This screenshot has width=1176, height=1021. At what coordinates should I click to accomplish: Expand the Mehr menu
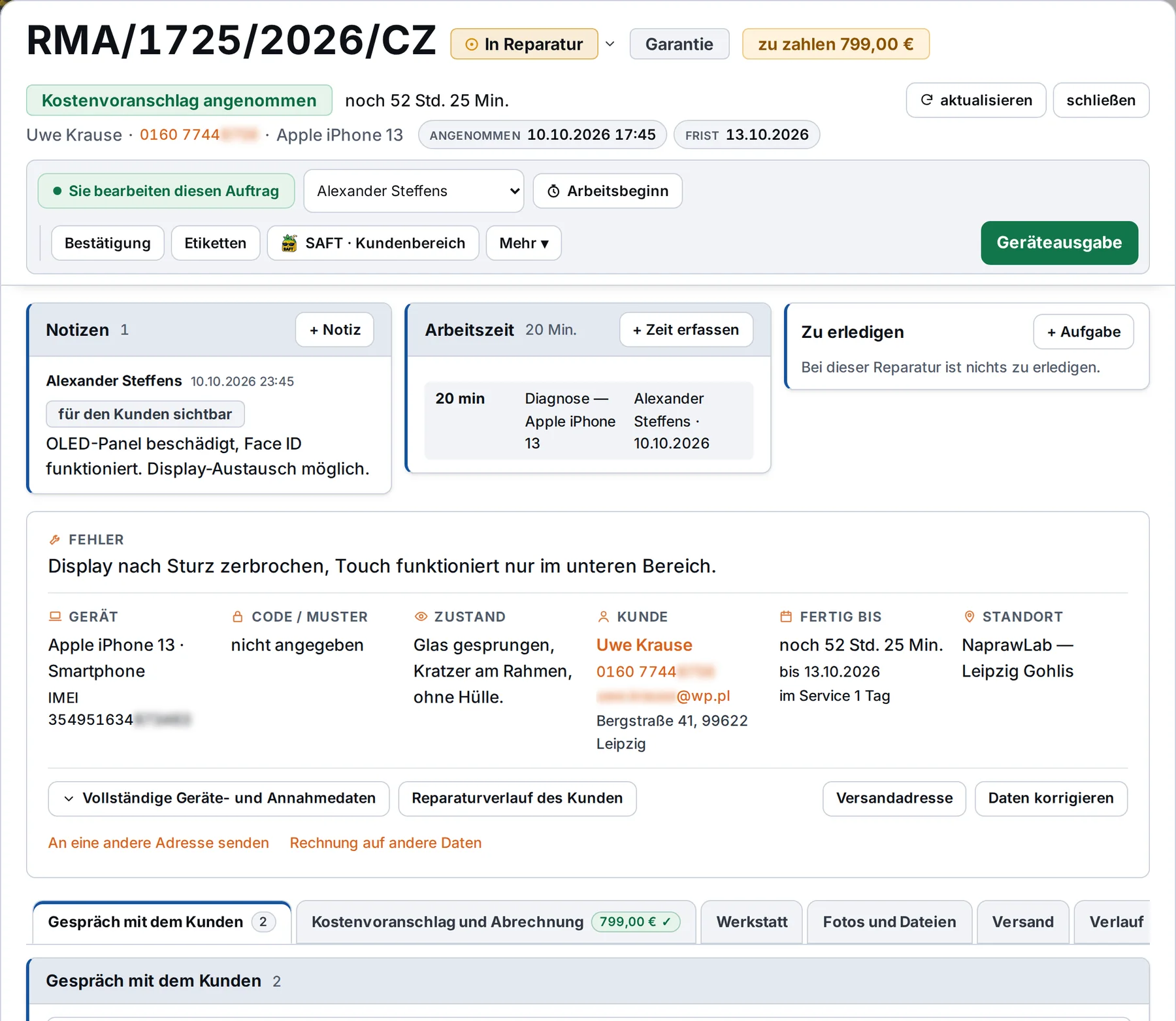523,243
